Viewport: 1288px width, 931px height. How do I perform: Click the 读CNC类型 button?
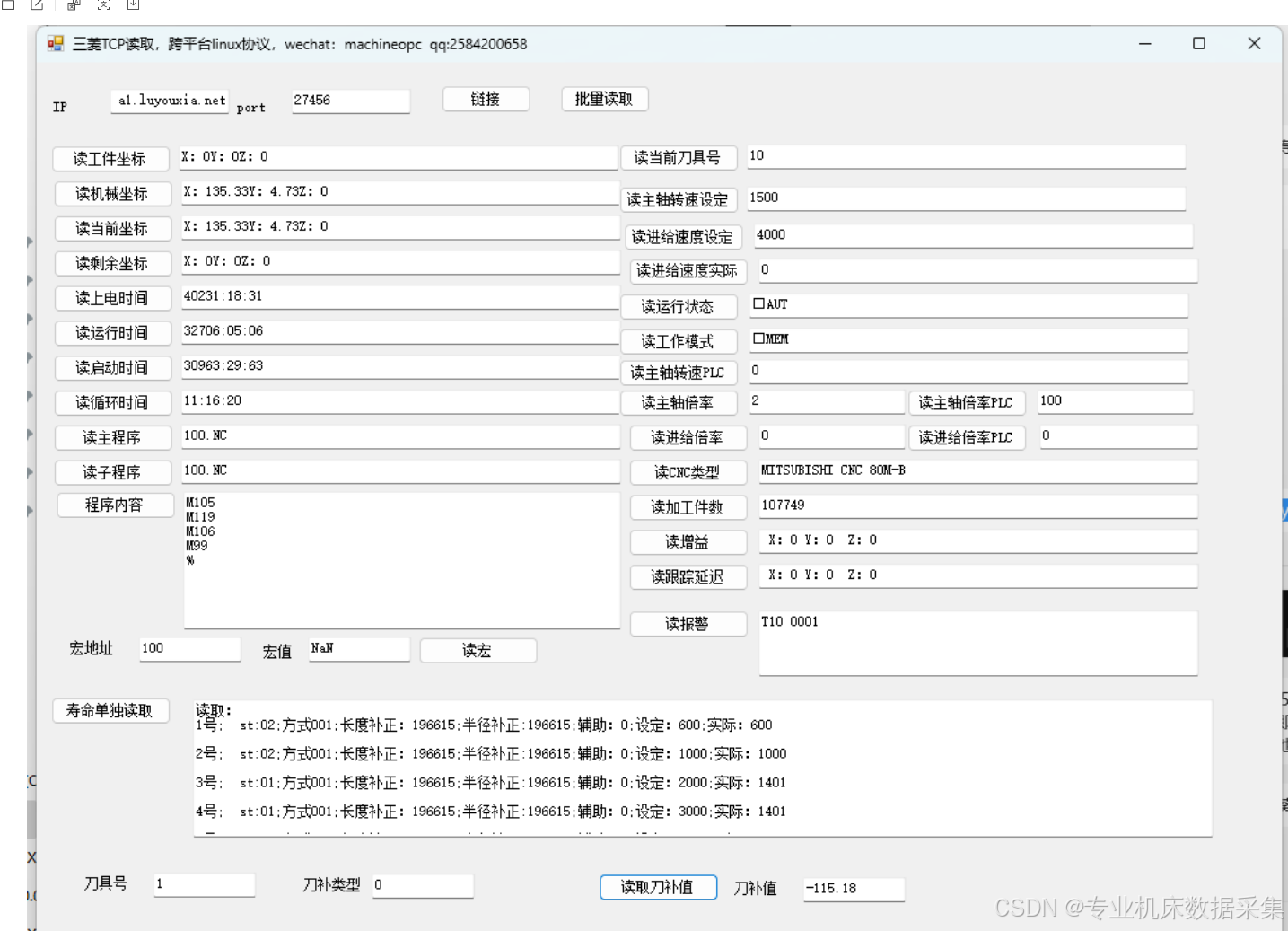point(688,473)
